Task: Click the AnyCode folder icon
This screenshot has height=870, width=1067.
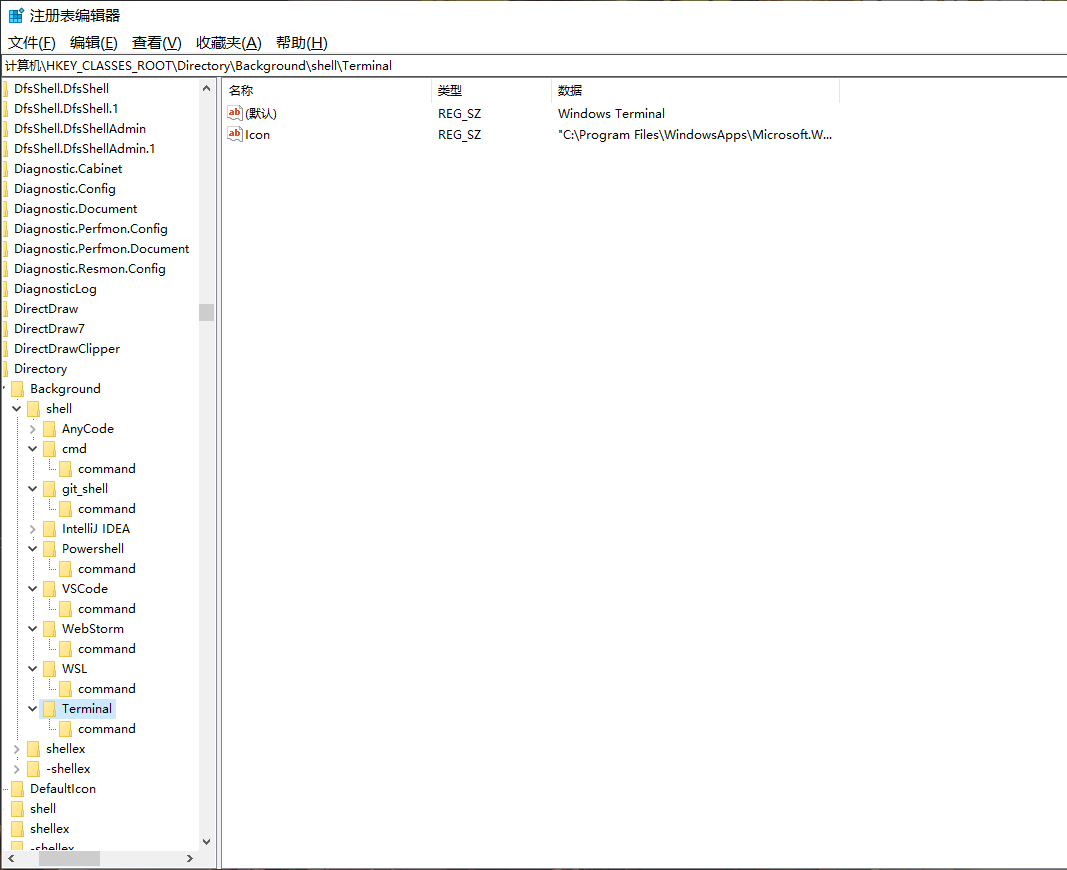Action: [x=49, y=429]
